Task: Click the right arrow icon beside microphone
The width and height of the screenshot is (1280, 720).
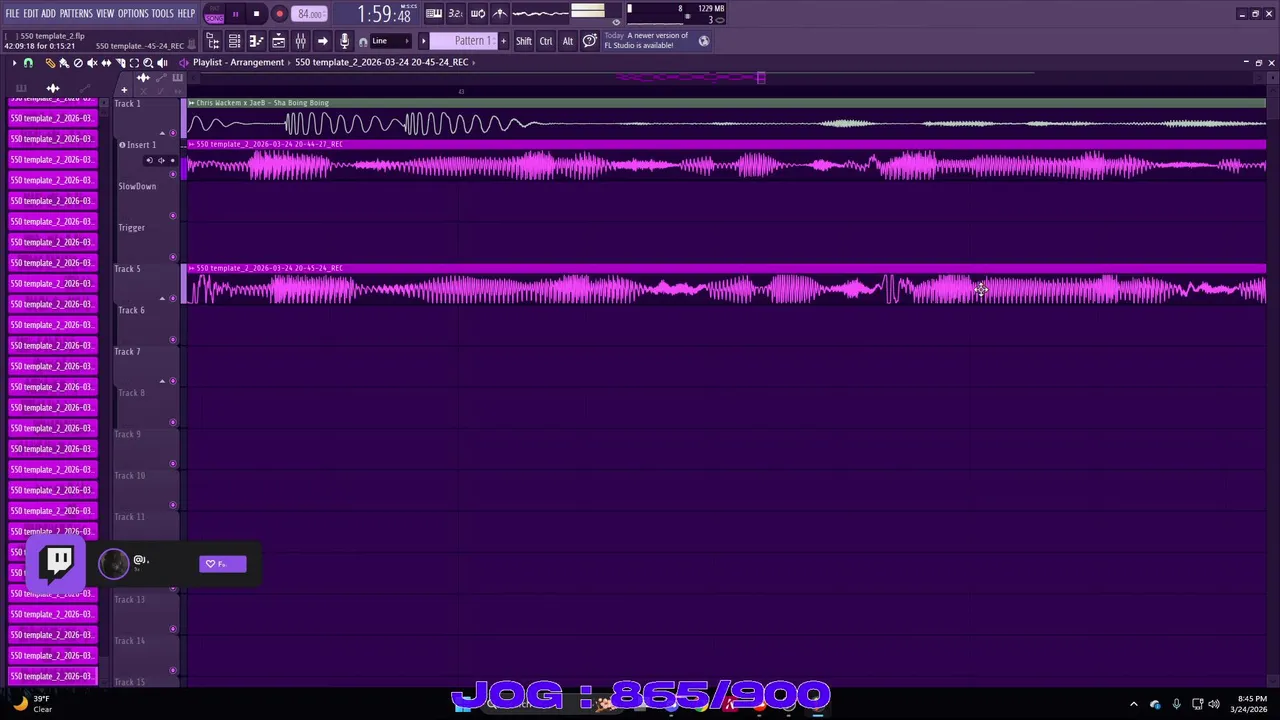Action: pos(322,41)
